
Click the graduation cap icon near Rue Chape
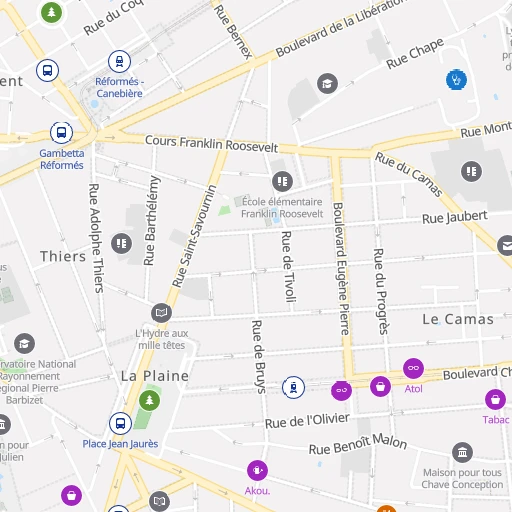tap(327, 83)
